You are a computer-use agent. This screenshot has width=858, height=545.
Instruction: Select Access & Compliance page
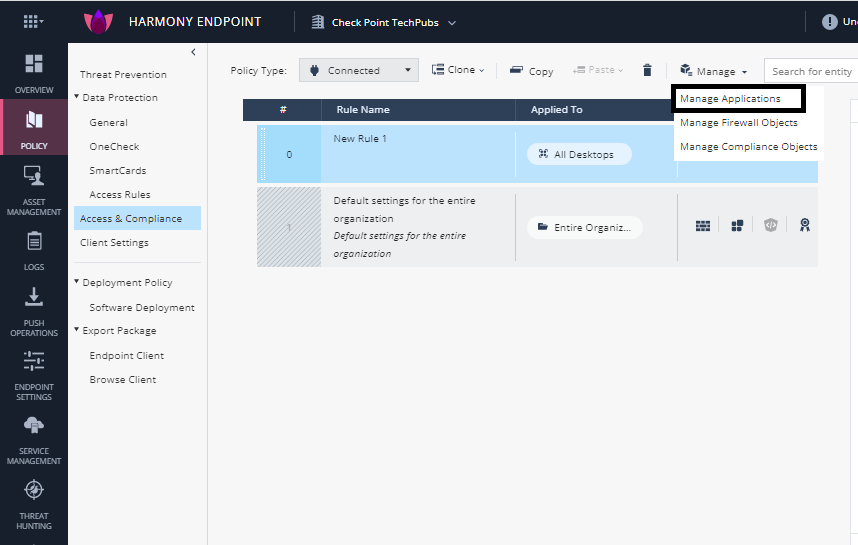137,218
